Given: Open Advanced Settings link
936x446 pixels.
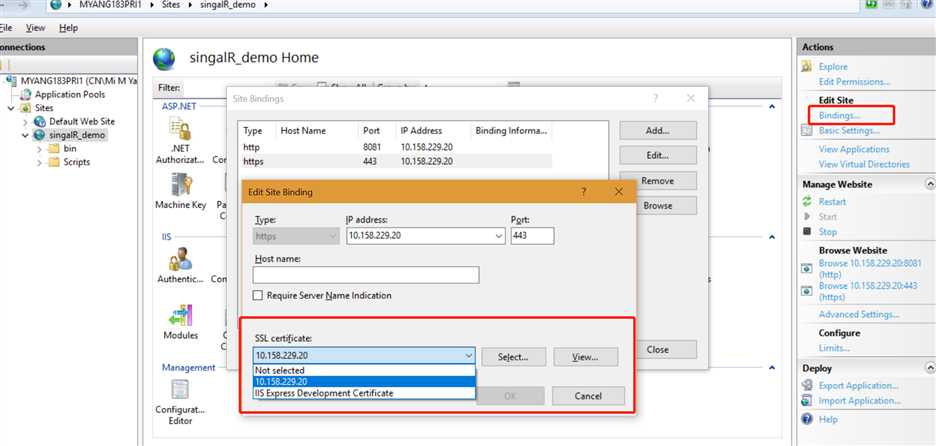Looking at the screenshot, I should [859, 315].
